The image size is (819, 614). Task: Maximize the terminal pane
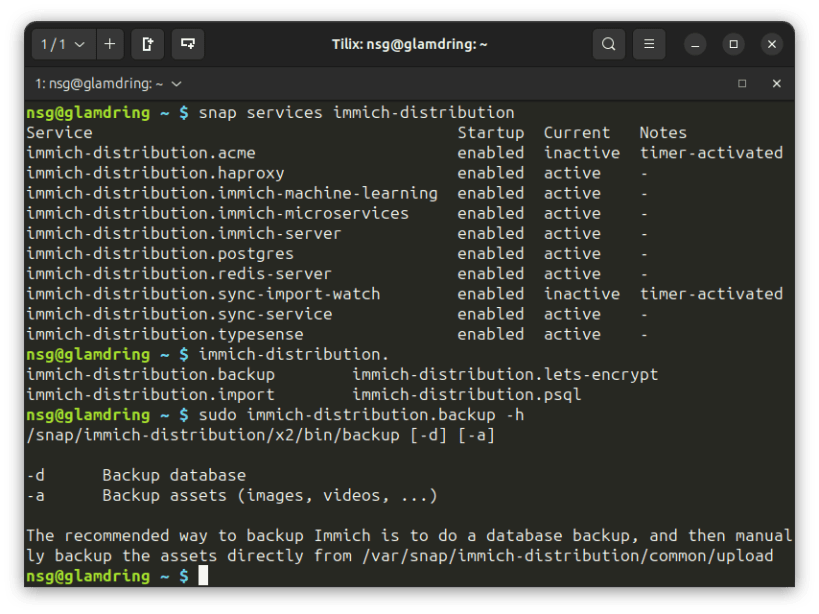742,84
